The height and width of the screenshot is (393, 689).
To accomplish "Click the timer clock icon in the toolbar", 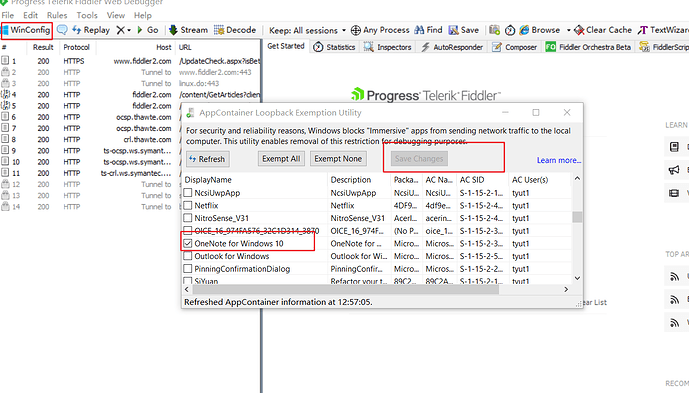I will (x=510, y=30).
